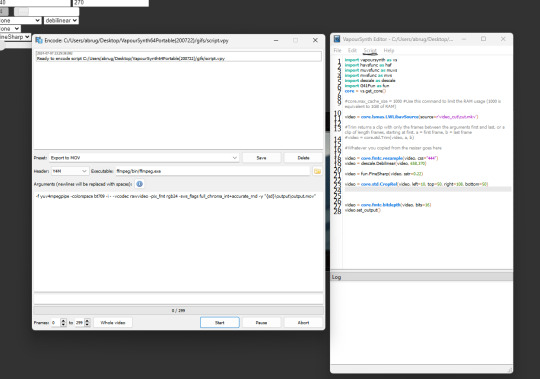Open the 'one' dropdown directly above ineSharp

pos(10,29)
